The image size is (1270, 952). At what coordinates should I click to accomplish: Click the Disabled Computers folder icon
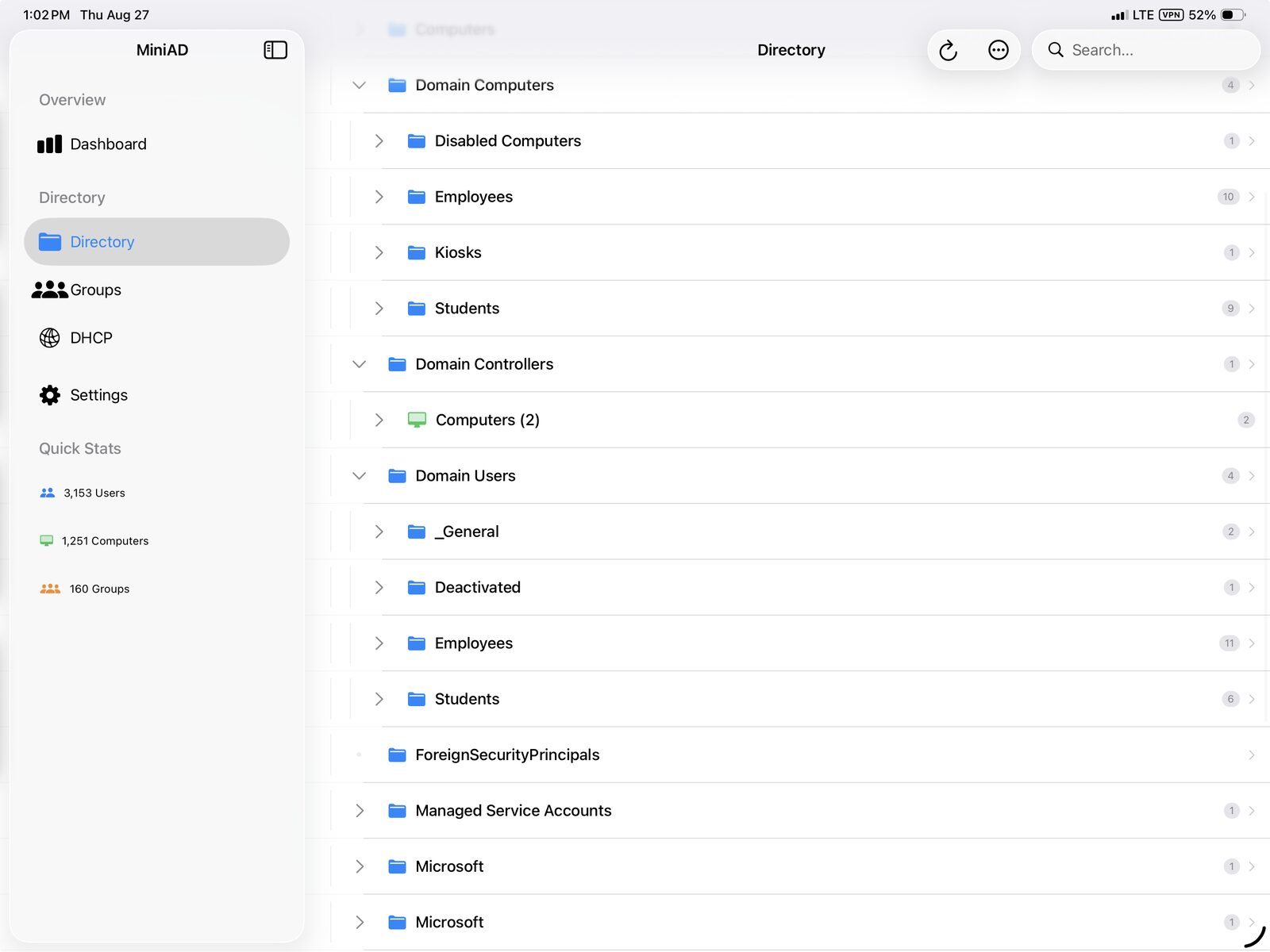click(416, 141)
